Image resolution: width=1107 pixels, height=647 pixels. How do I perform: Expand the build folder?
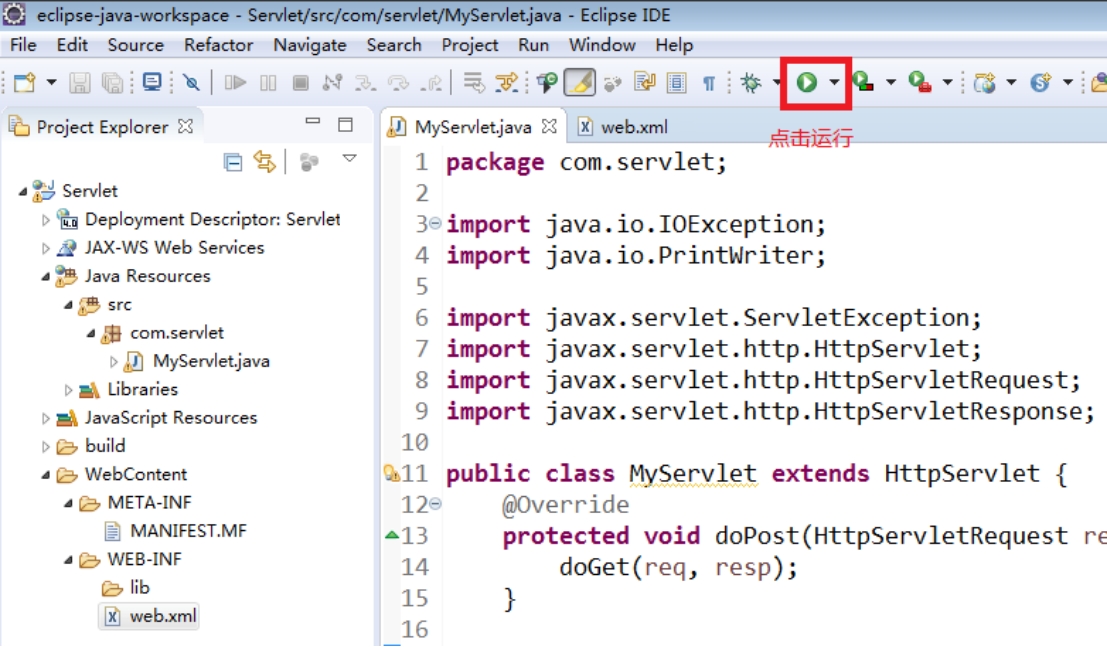(46, 446)
